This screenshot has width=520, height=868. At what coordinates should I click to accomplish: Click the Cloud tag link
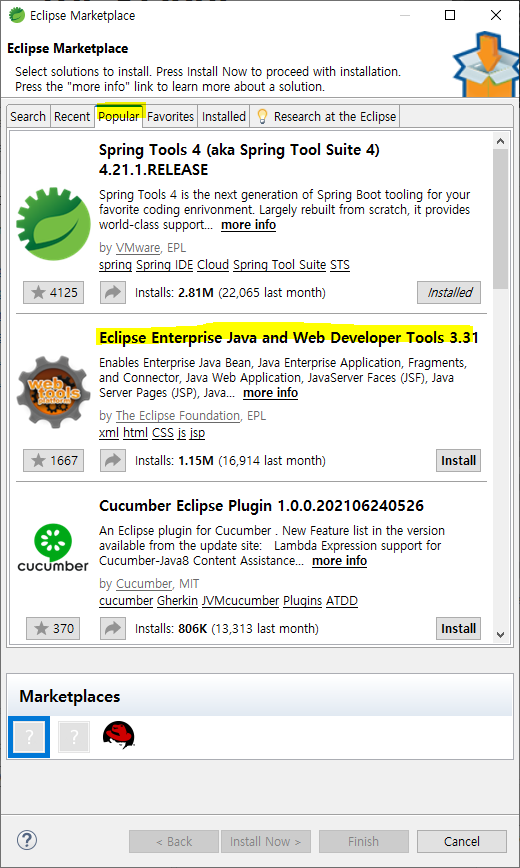pyautogui.click(x=213, y=265)
